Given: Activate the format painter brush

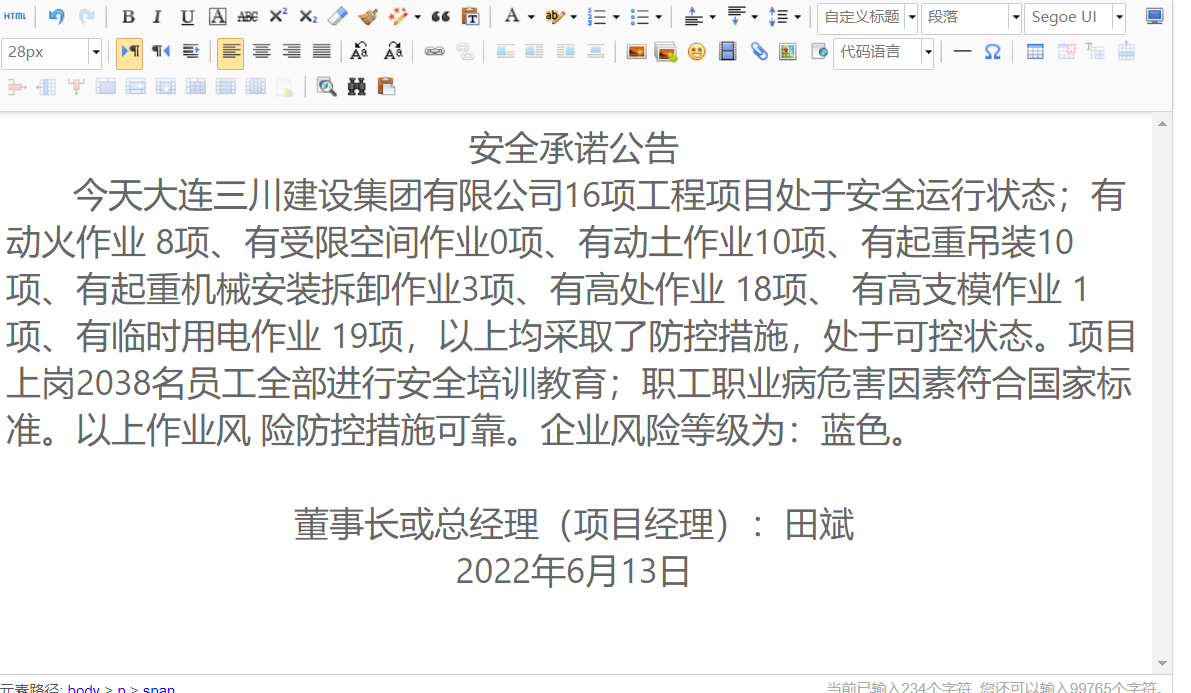Looking at the screenshot, I should [368, 16].
